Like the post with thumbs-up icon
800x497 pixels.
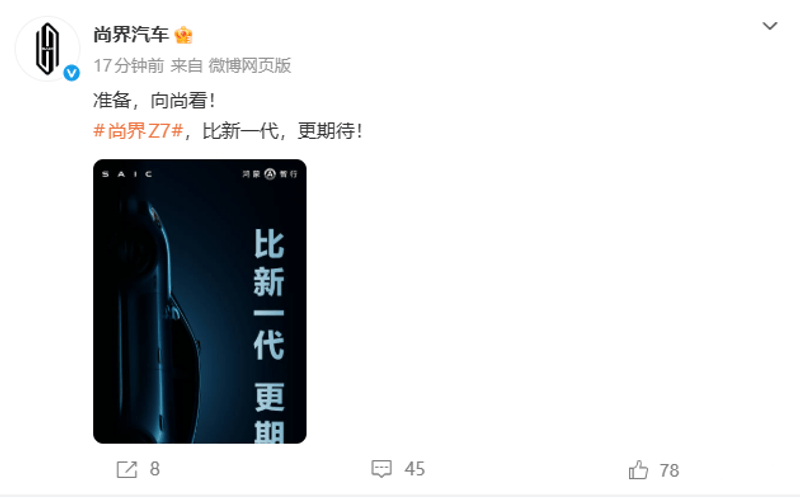pyautogui.click(x=638, y=469)
